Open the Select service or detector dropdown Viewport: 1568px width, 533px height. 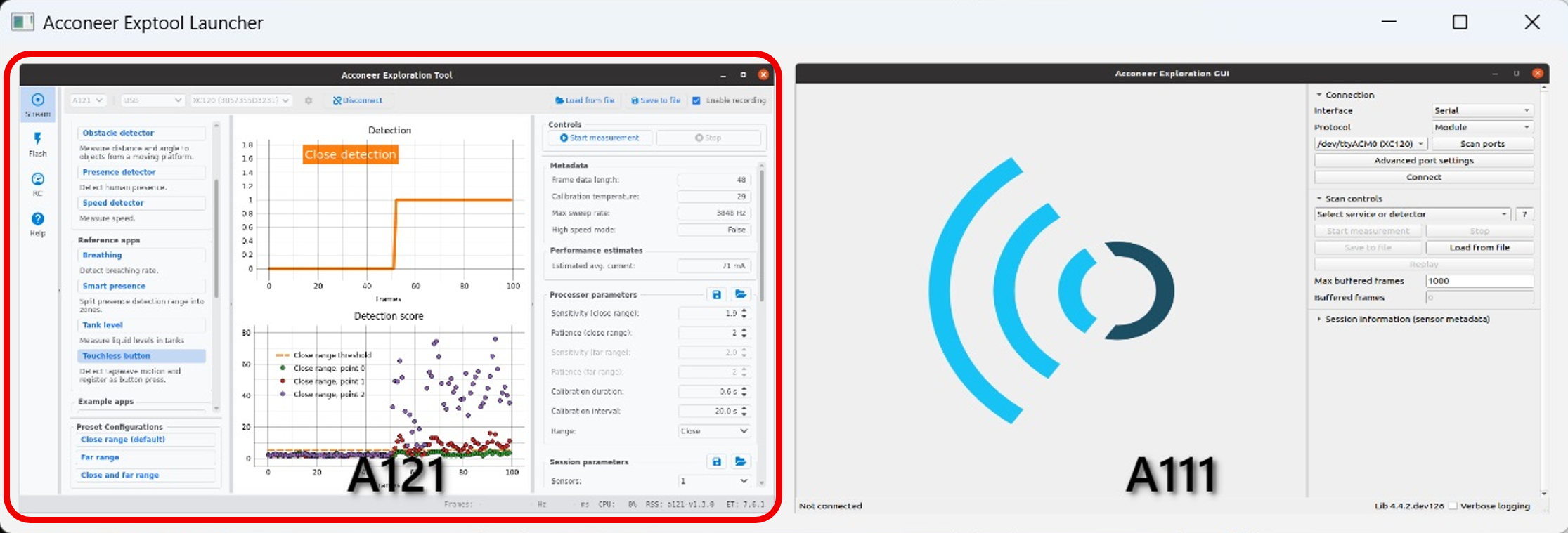[x=1413, y=214]
